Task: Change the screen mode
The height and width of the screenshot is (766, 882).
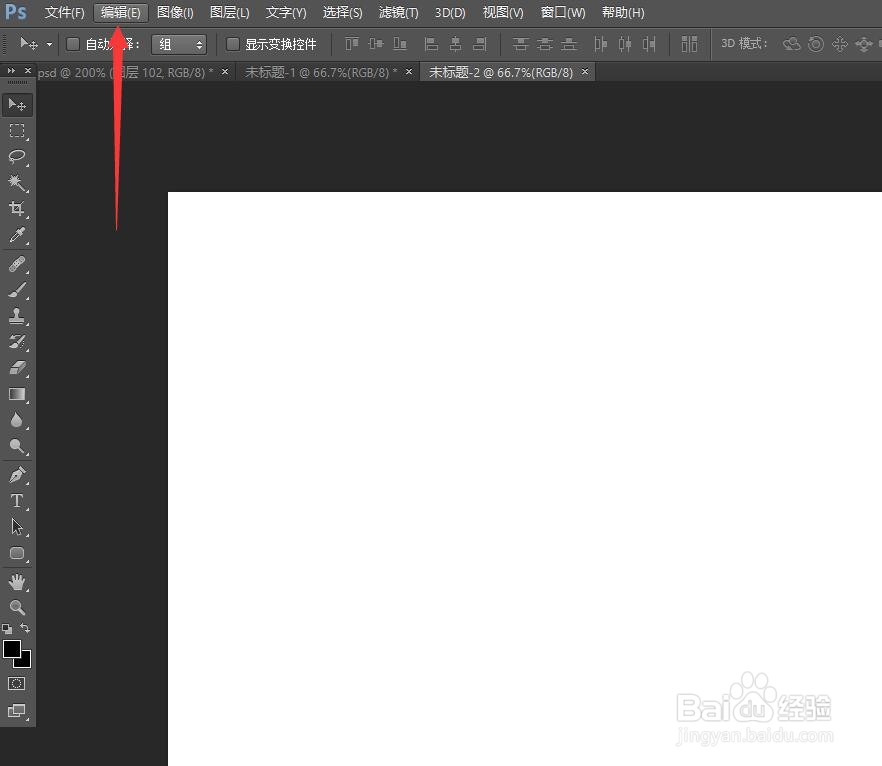Action: click(17, 711)
